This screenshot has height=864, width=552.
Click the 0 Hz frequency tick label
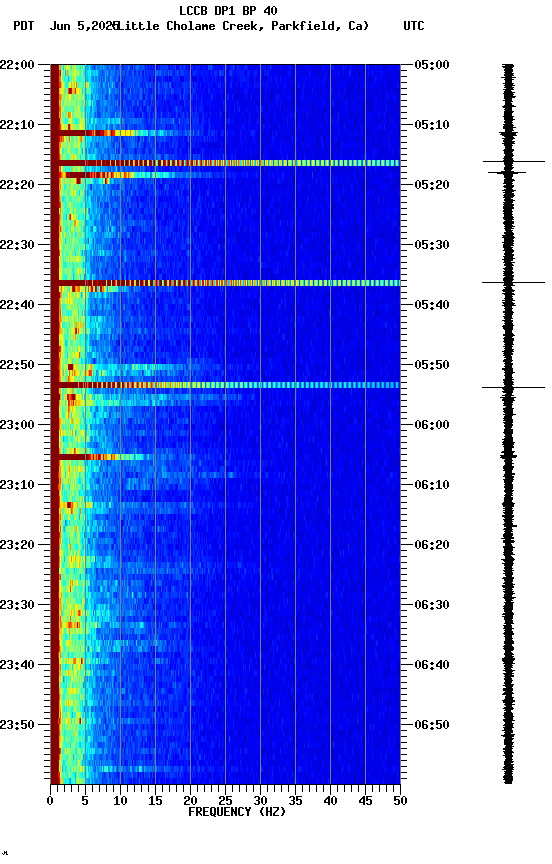(50, 801)
